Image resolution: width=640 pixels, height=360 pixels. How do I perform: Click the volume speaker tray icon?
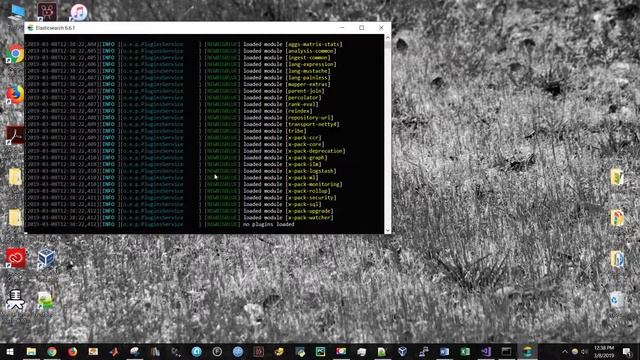tap(584, 351)
